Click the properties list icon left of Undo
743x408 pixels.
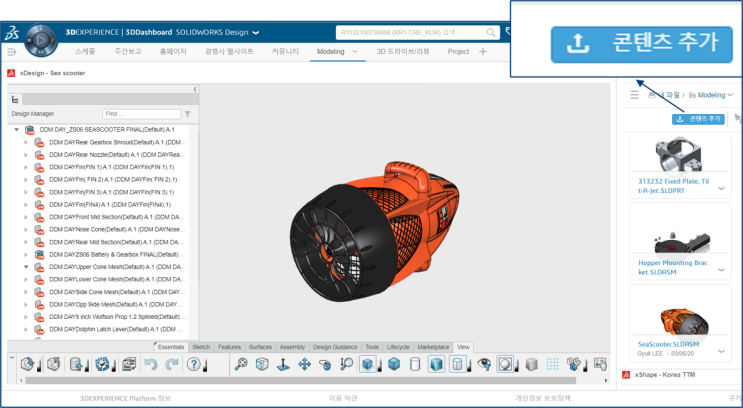pos(128,364)
